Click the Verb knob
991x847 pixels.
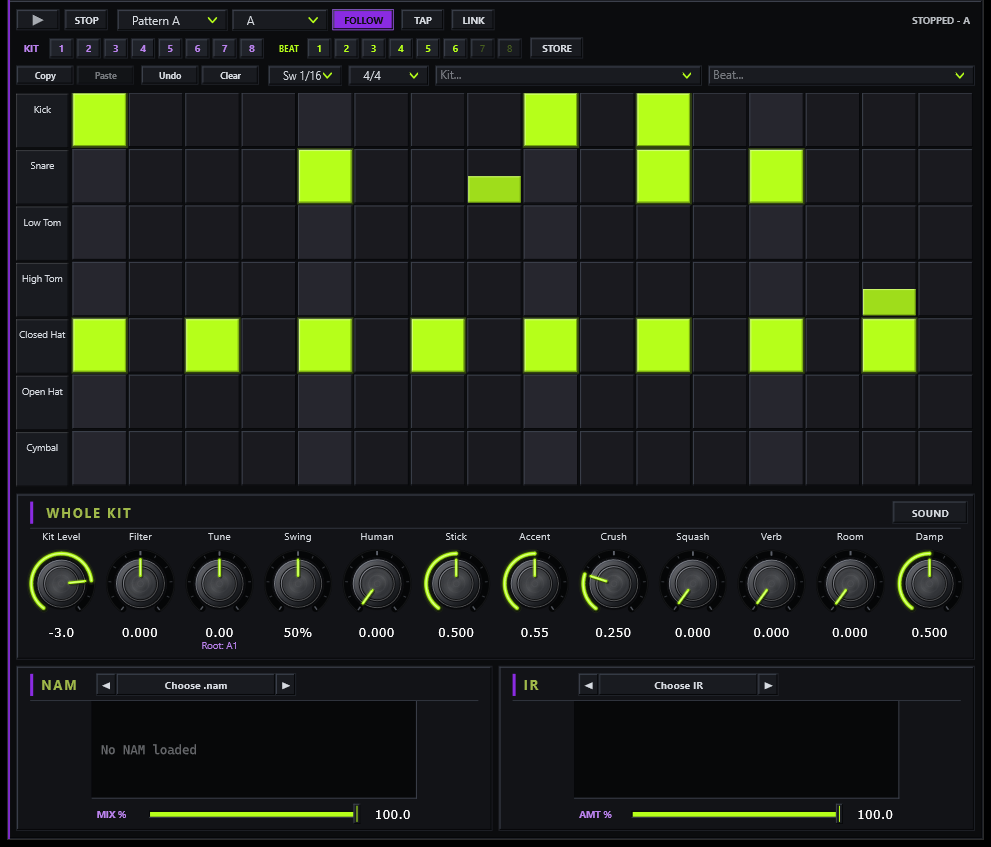[x=771, y=582]
